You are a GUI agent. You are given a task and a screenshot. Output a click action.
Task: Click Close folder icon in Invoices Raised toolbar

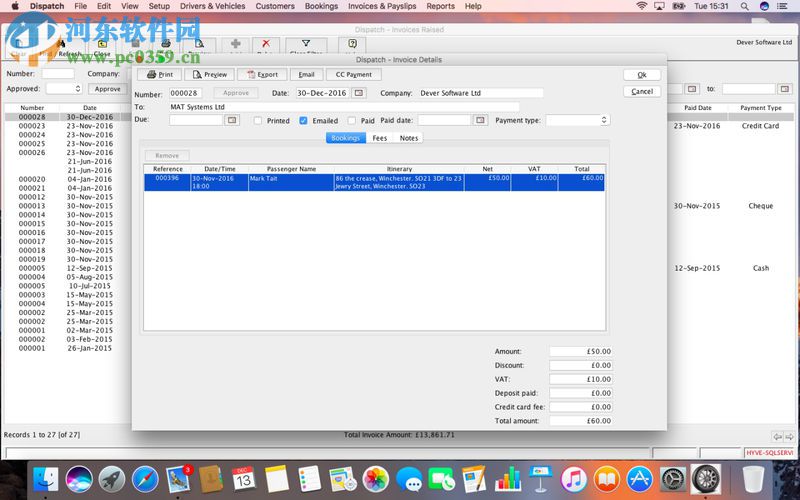pos(102,47)
